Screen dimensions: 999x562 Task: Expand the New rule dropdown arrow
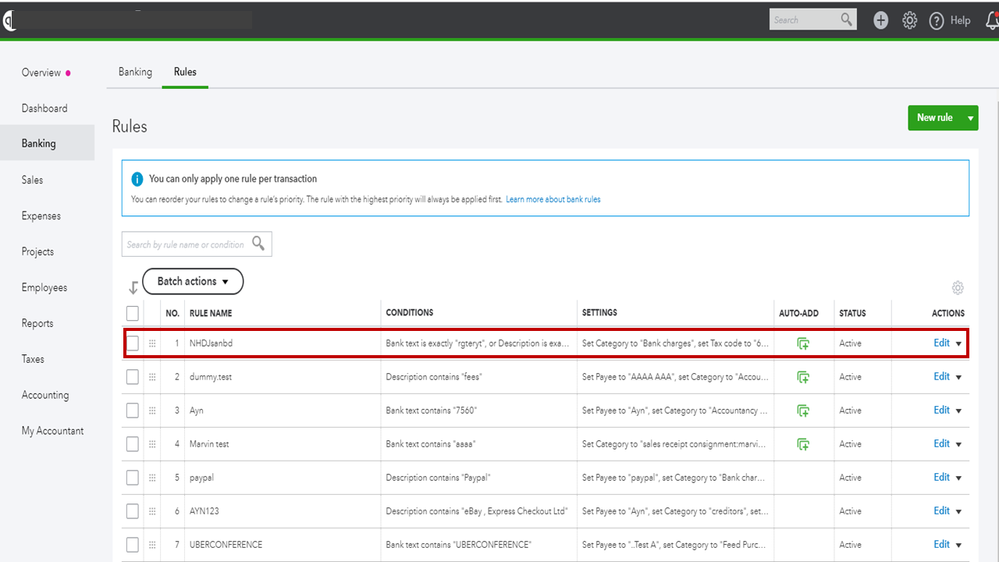point(970,118)
